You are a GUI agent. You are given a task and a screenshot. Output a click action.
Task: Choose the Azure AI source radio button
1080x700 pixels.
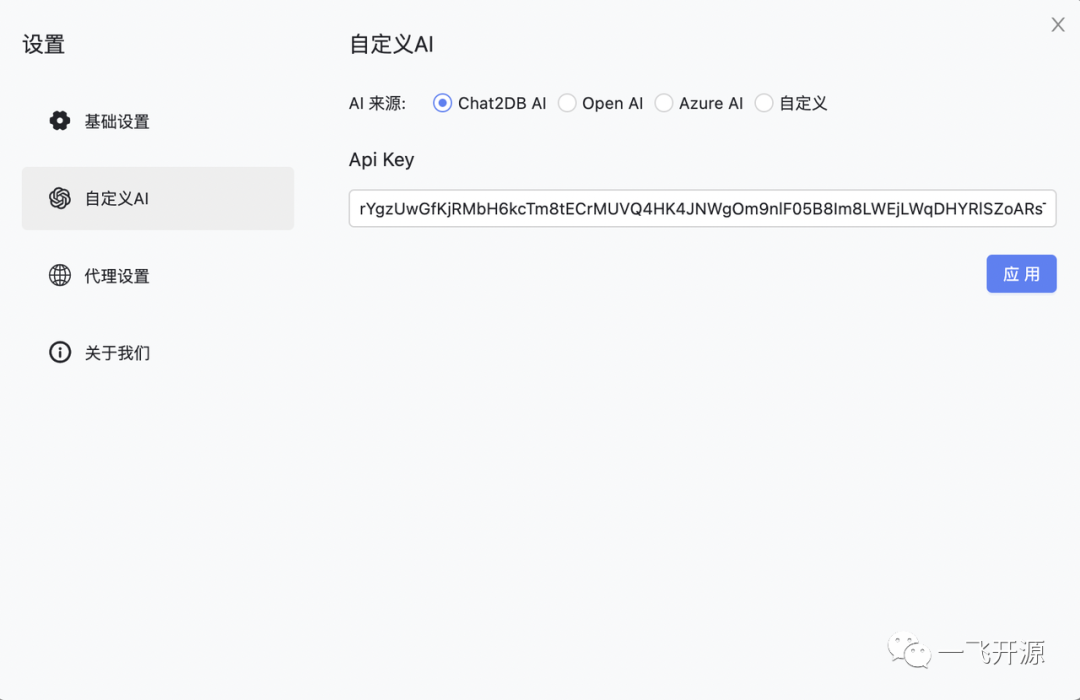point(663,103)
